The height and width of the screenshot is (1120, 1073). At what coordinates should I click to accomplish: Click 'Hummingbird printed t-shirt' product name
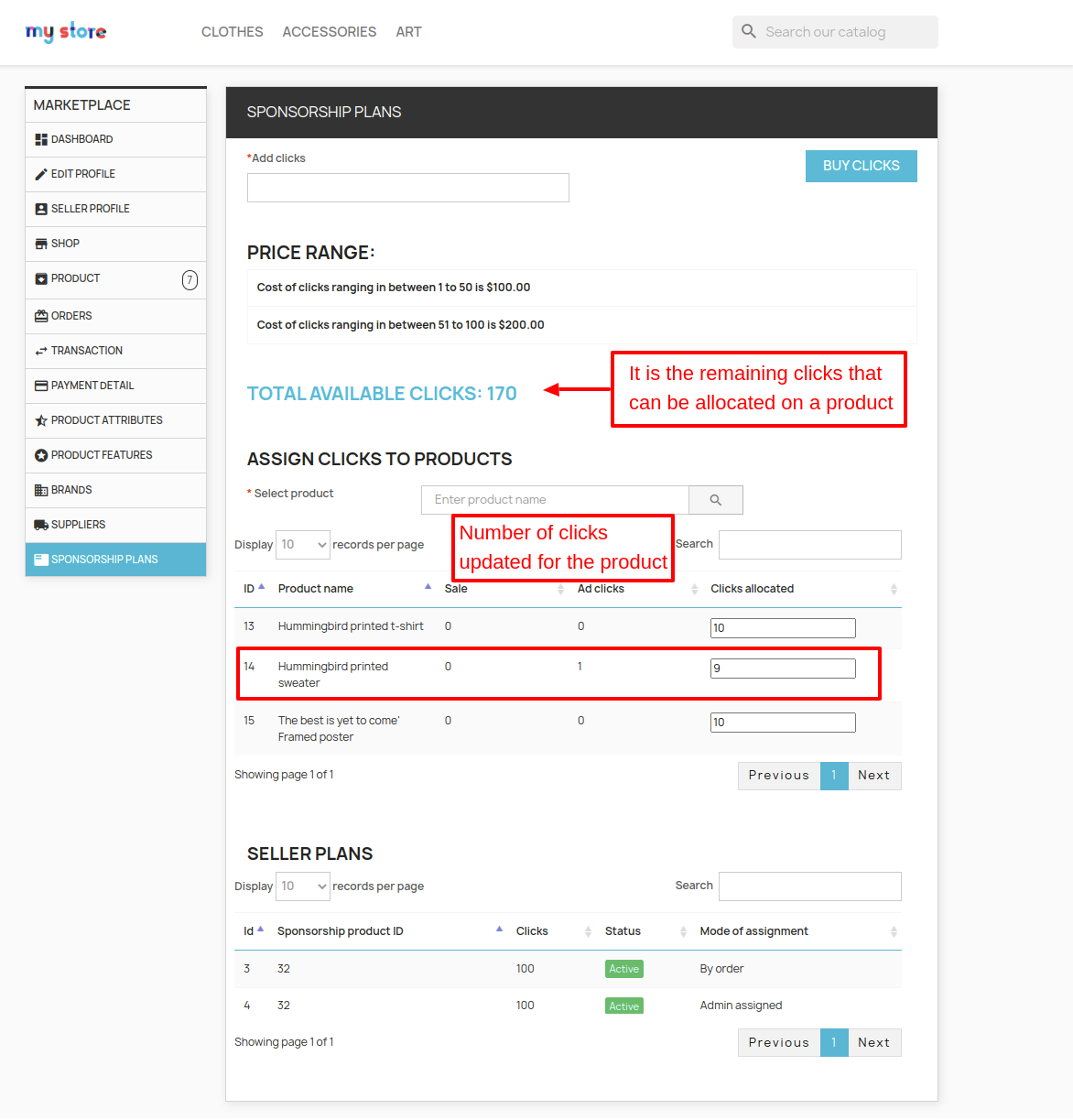pos(351,626)
